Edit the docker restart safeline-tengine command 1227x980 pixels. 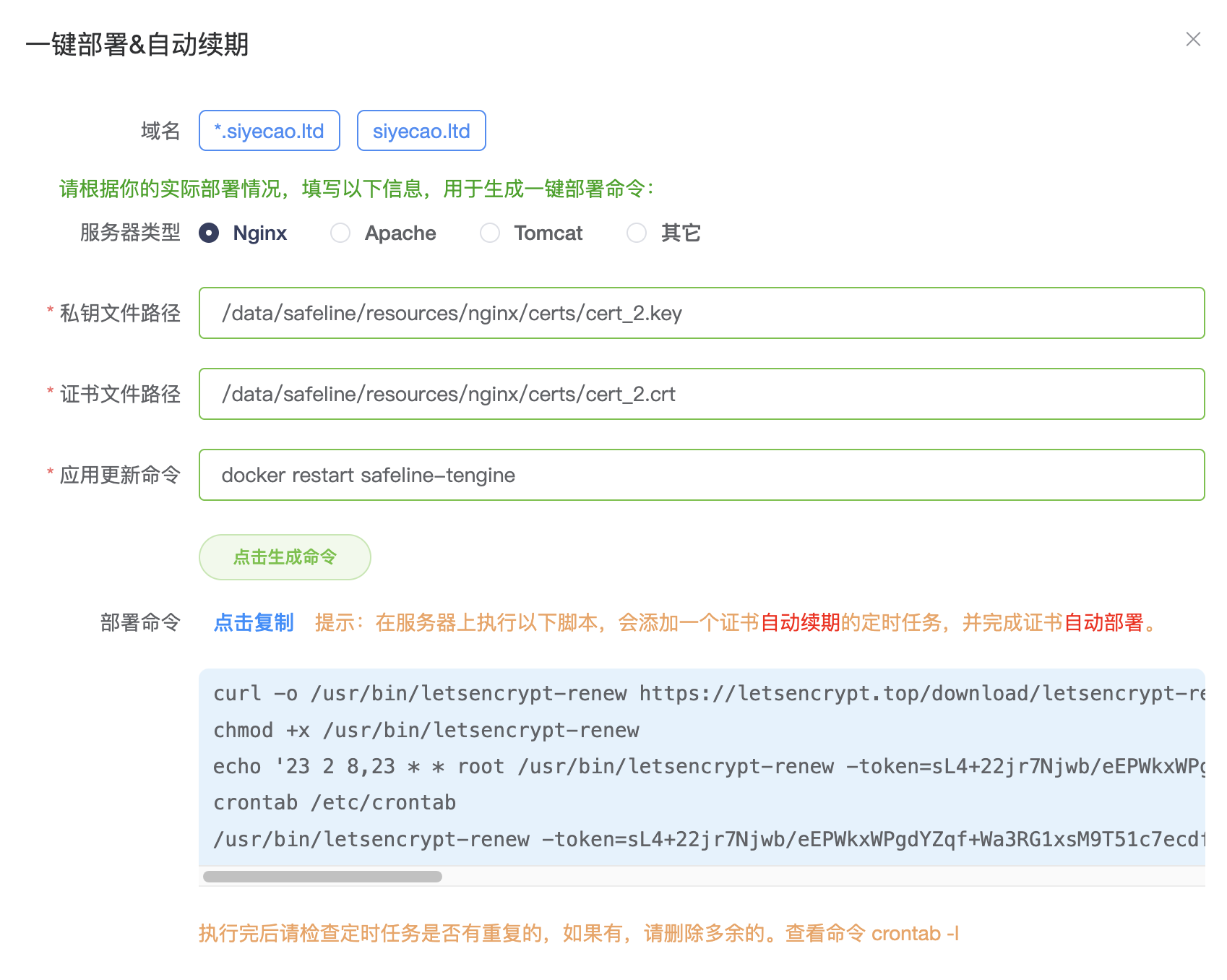coord(369,475)
